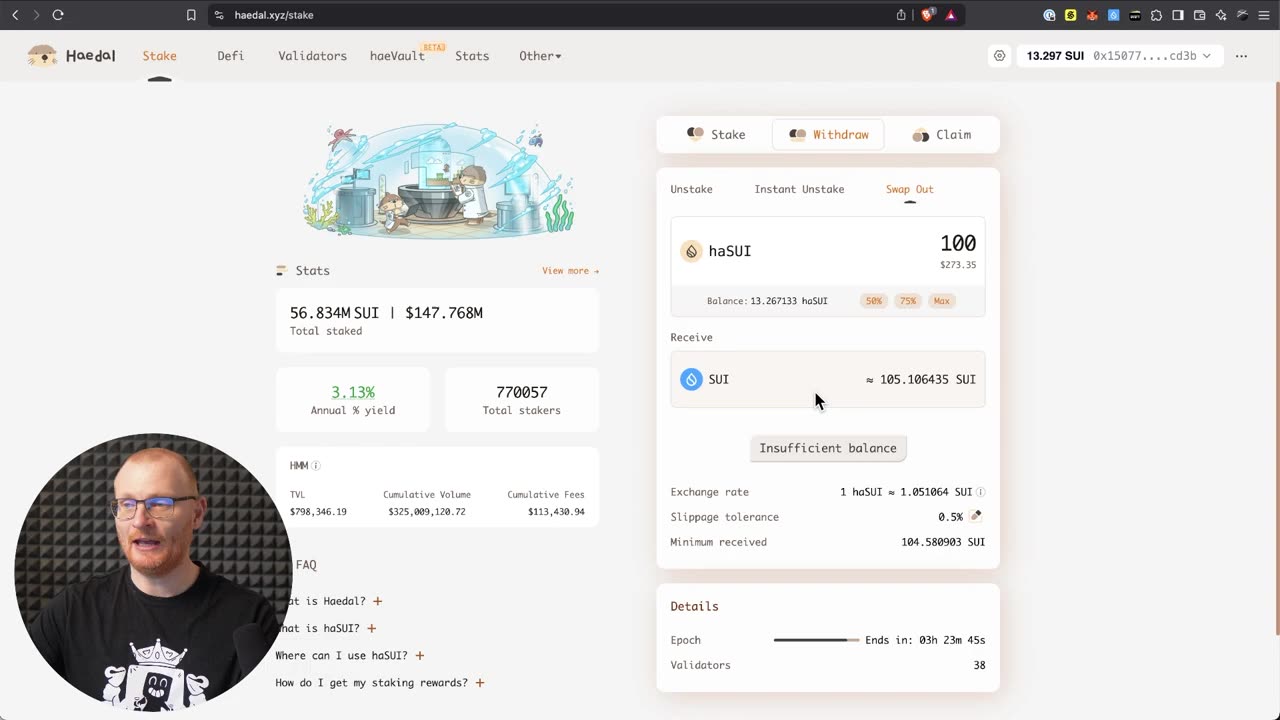
Task: Expand the 'Where can I use haSUI?' FAQ
Action: pyautogui.click(x=420, y=655)
